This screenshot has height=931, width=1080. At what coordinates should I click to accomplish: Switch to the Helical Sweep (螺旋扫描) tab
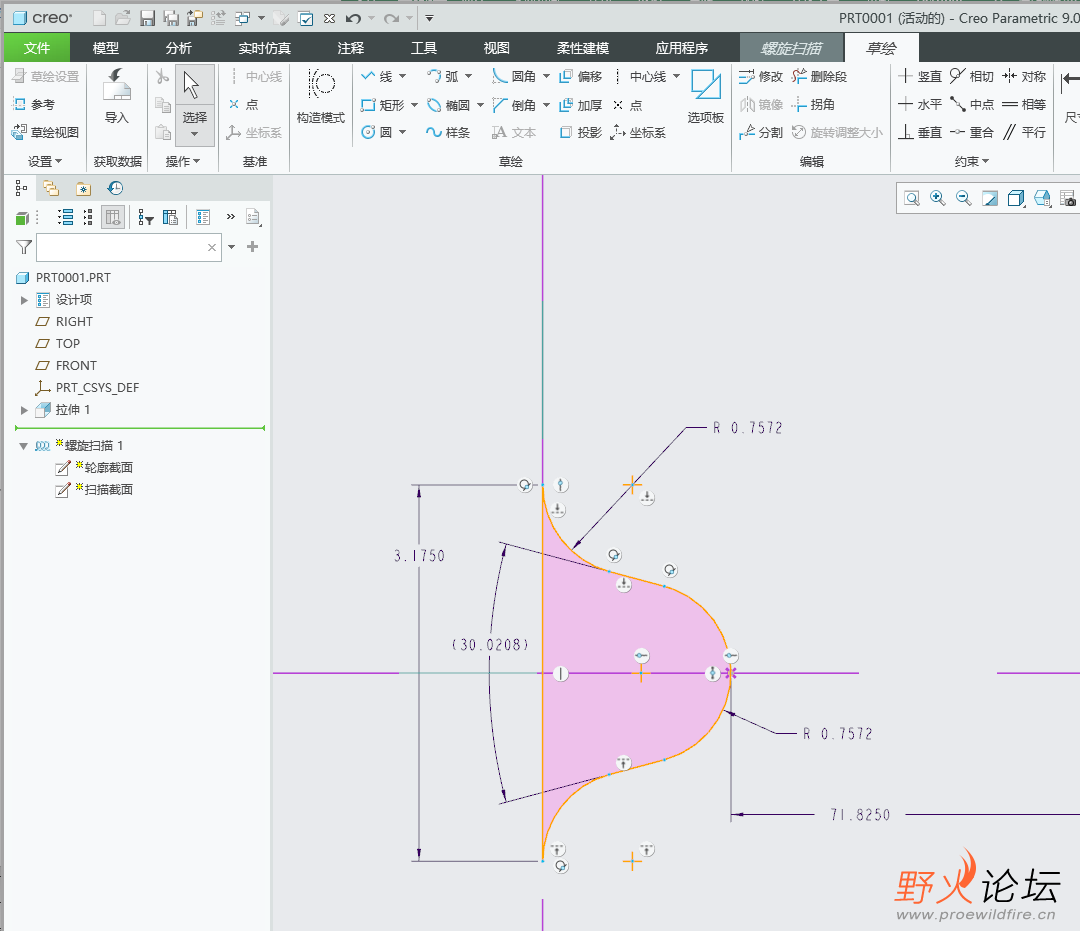coord(791,48)
